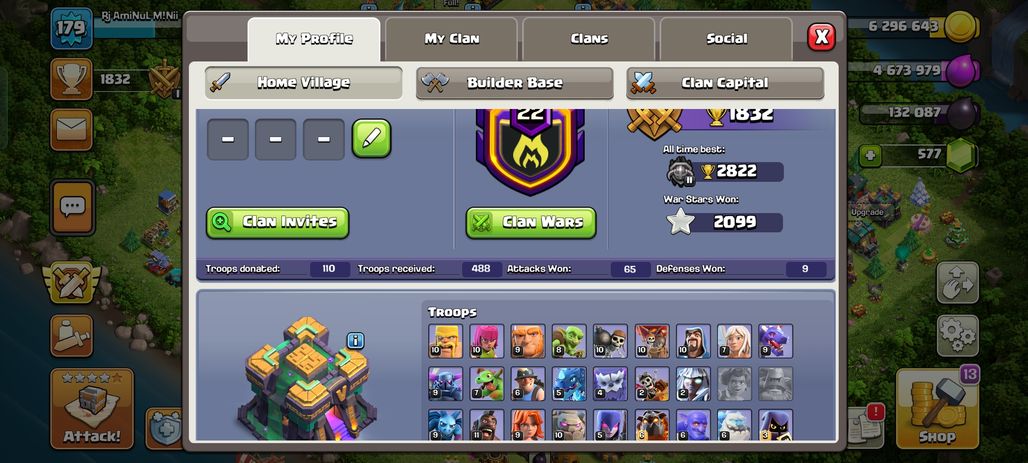This screenshot has height=463, width=1028.
Task: Open the Town Hall info icon
Action: 355,340
